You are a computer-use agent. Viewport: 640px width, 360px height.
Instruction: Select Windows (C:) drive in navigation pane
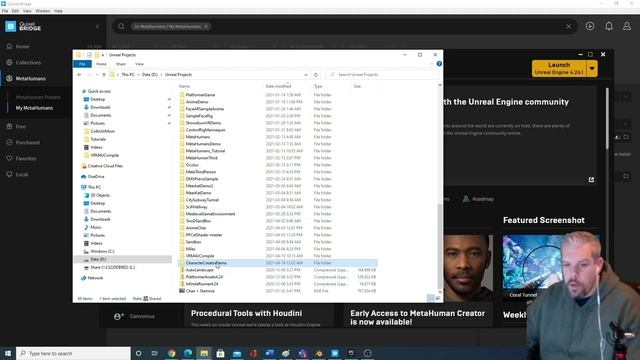[x=102, y=251]
